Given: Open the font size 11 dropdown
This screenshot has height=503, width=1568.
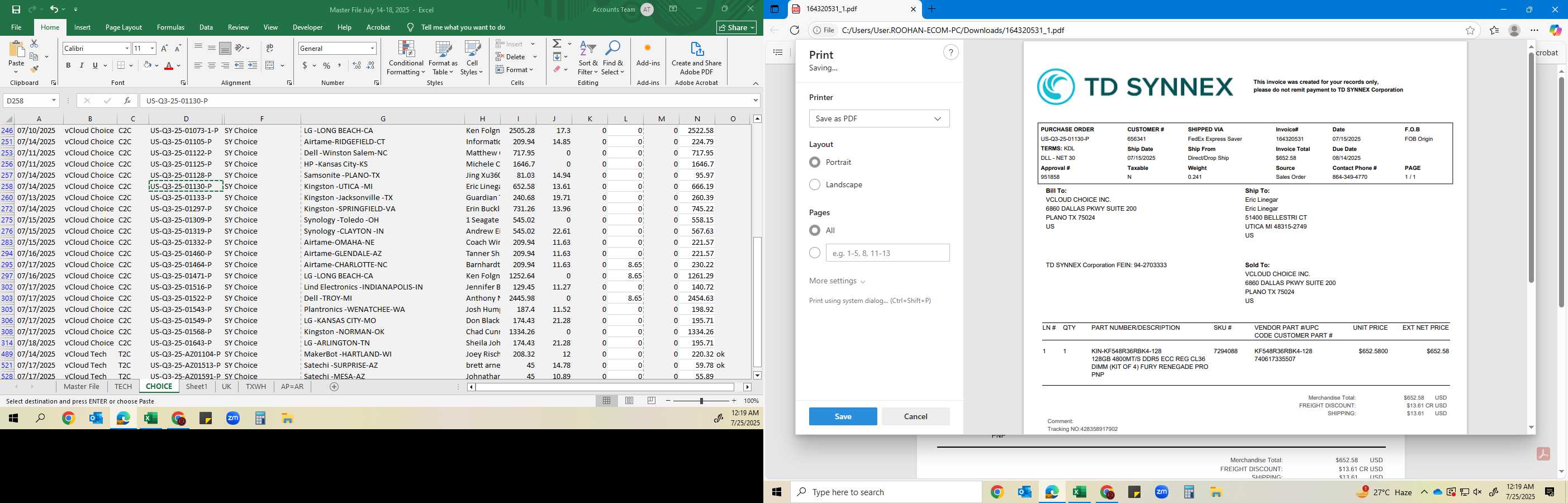Looking at the screenshot, I should (x=152, y=48).
